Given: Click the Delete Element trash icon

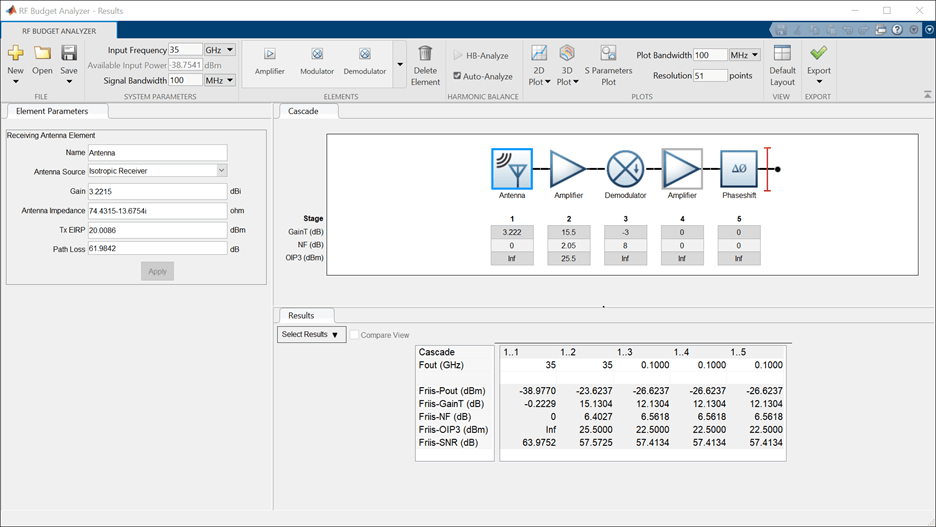Looking at the screenshot, I should [x=425, y=54].
